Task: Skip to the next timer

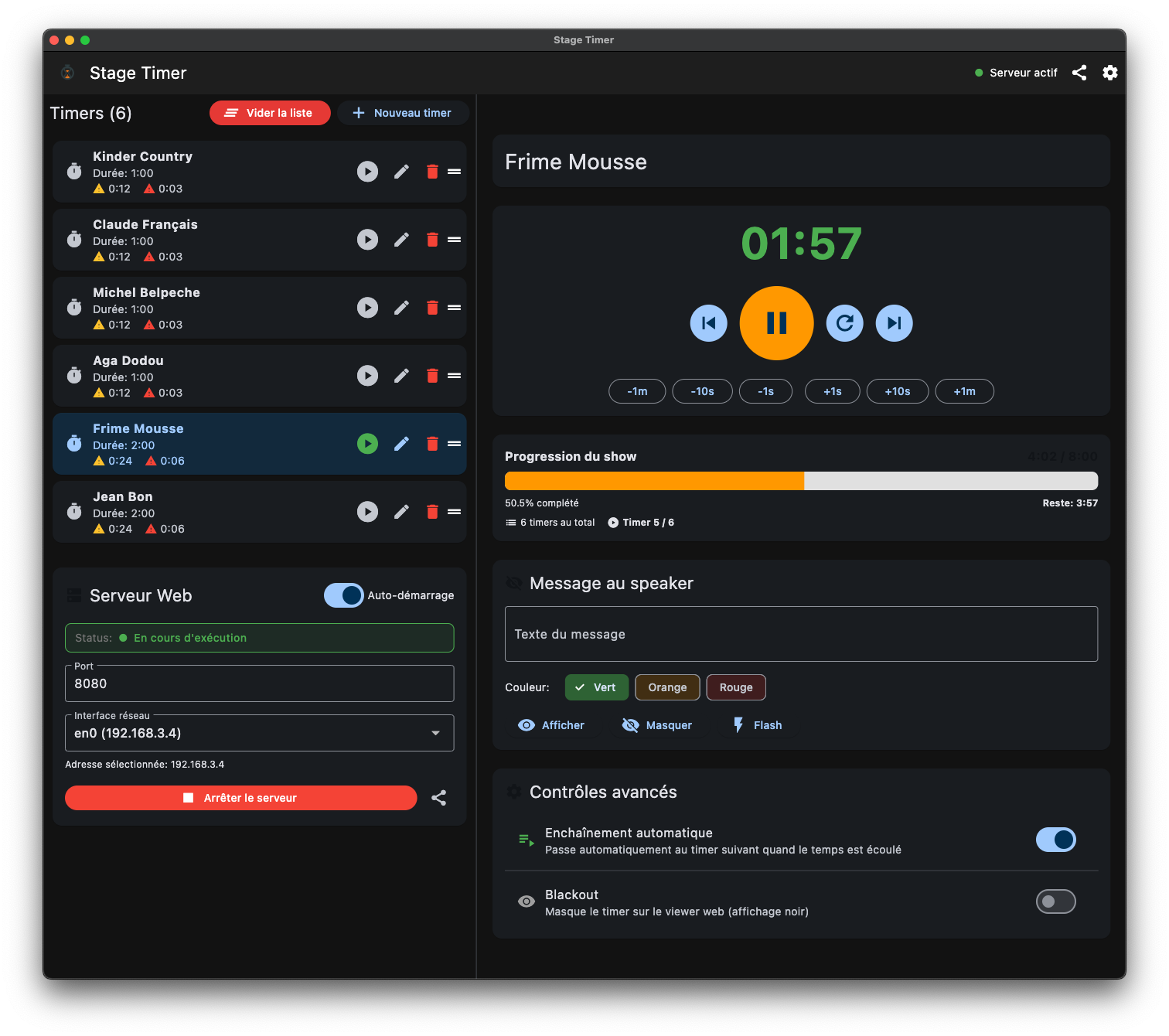Action: coord(894,323)
